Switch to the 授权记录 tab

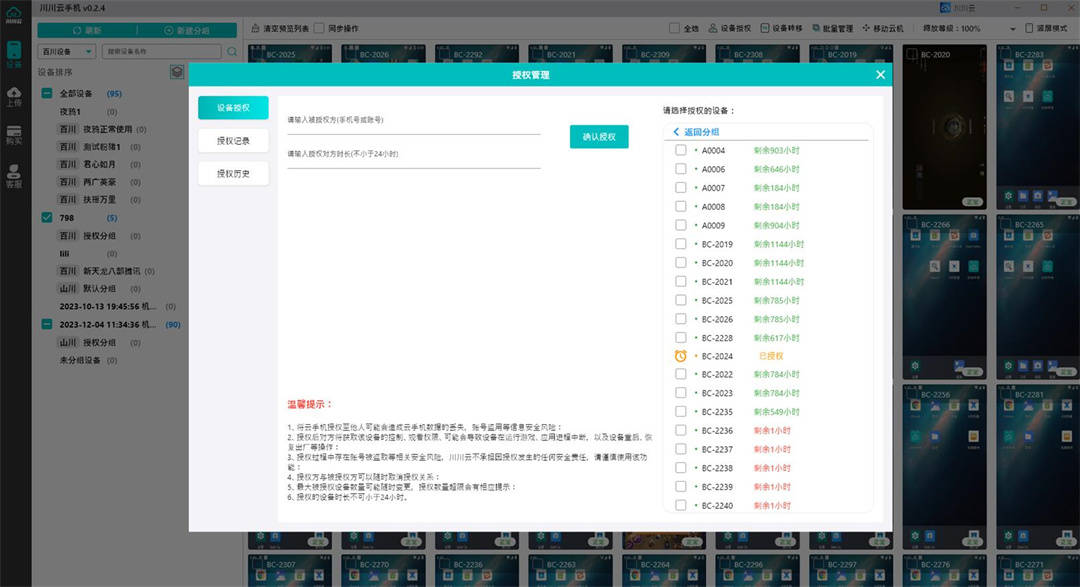click(233, 140)
